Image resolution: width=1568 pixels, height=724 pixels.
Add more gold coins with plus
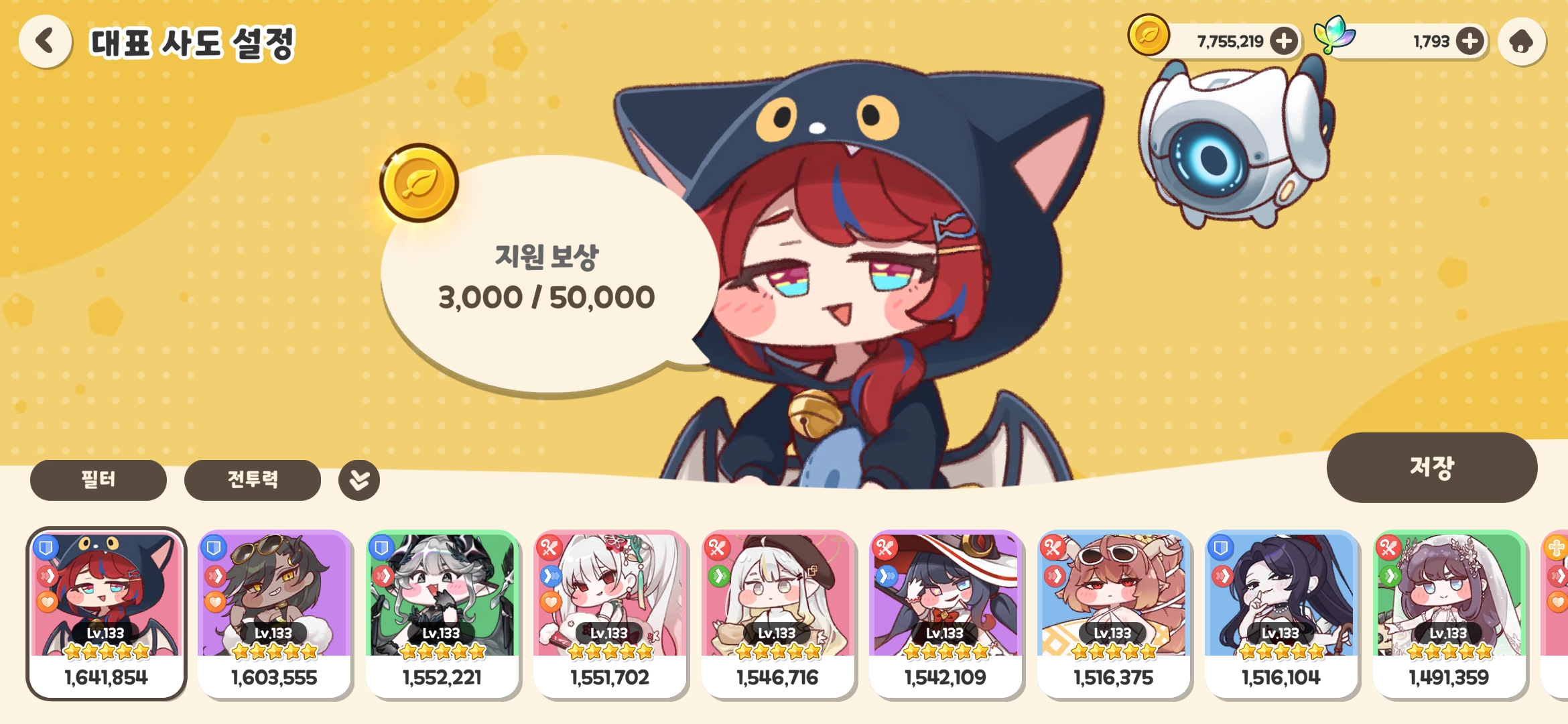pos(1284,42)
